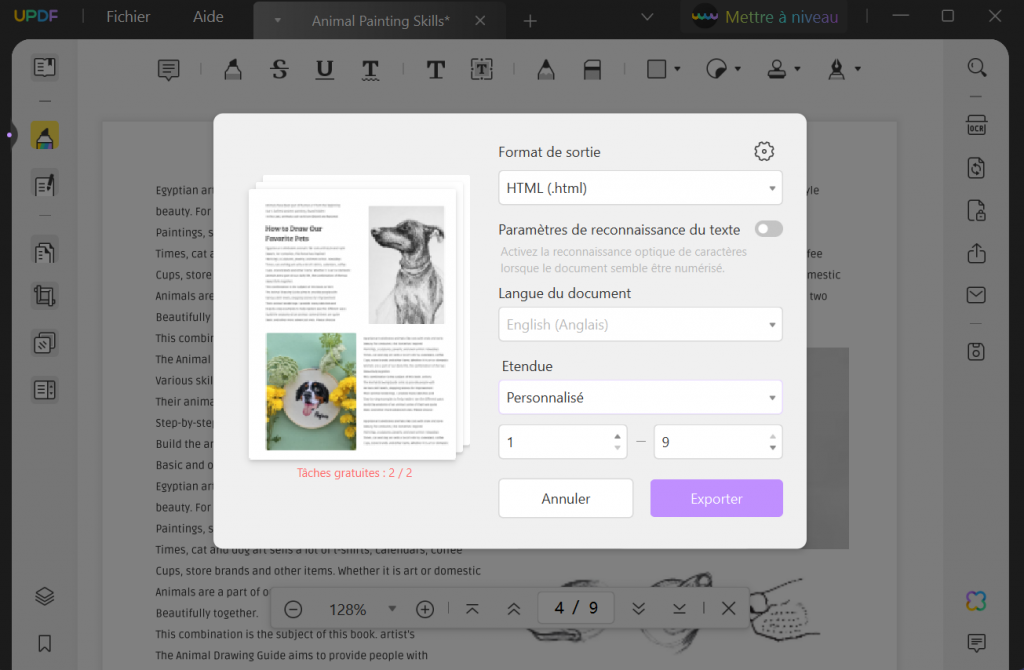Viewport: 1024px width, 670px height.
Task: Select the Eraser tool
Action: click(x=592, y=69)
